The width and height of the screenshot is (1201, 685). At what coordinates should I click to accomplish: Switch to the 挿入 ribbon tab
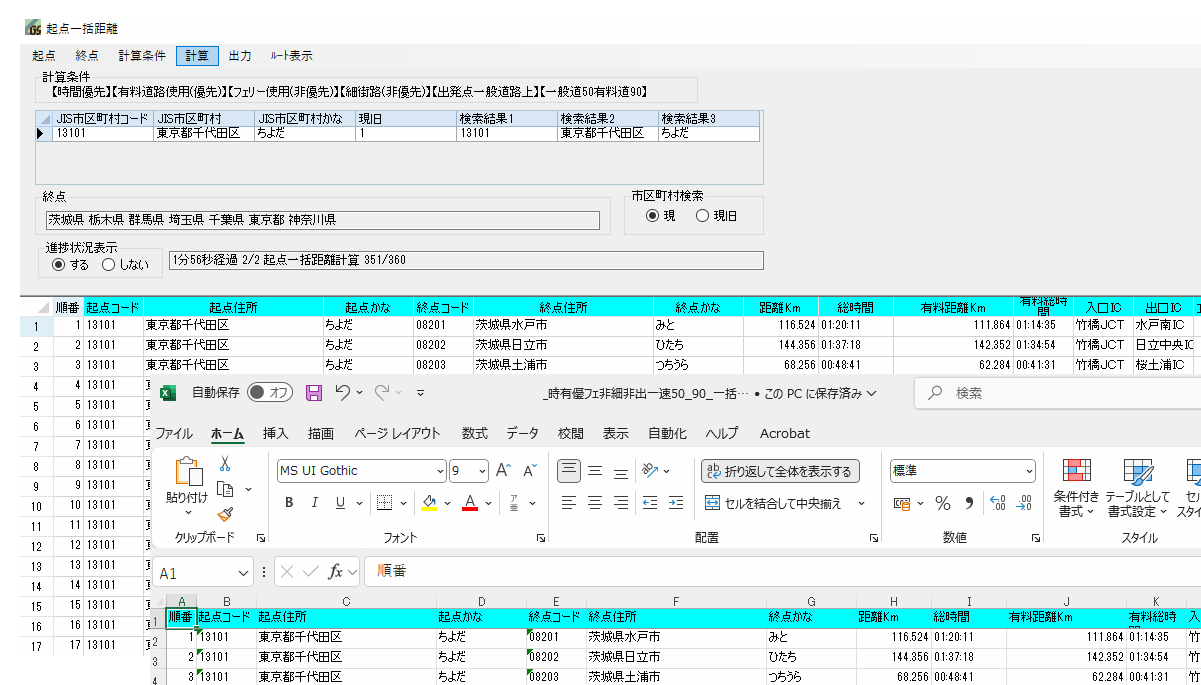275,433
